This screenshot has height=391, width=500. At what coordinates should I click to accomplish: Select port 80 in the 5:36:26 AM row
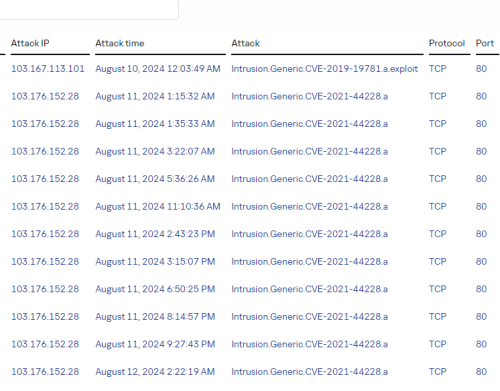coord(481,179)
